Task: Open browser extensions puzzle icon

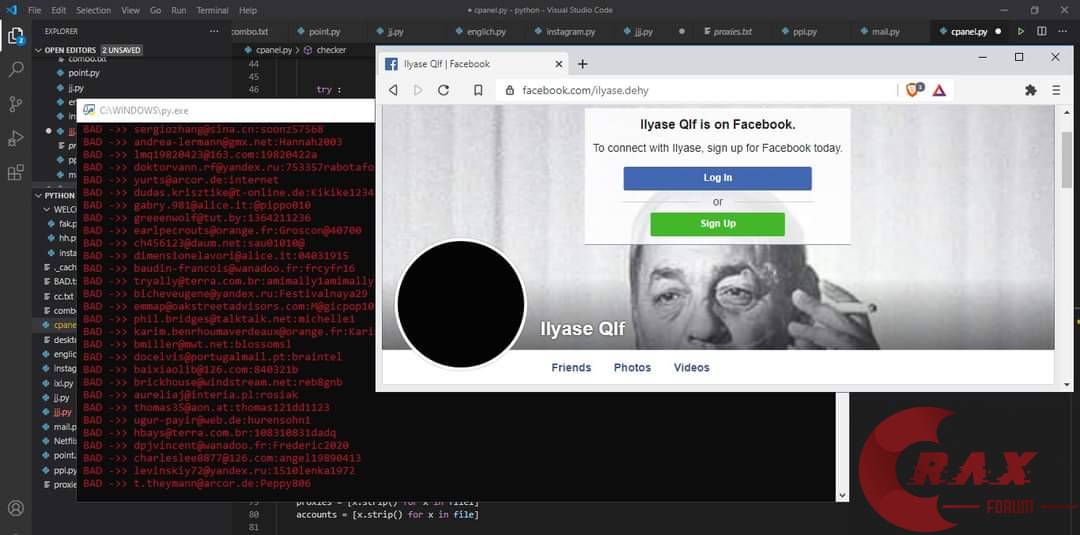Action: tap(1030, 90)
